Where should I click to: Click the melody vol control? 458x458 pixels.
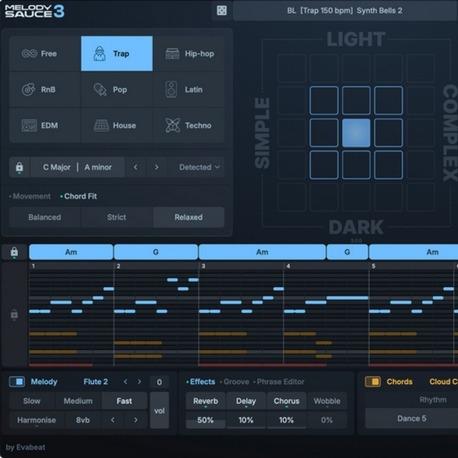159,411
